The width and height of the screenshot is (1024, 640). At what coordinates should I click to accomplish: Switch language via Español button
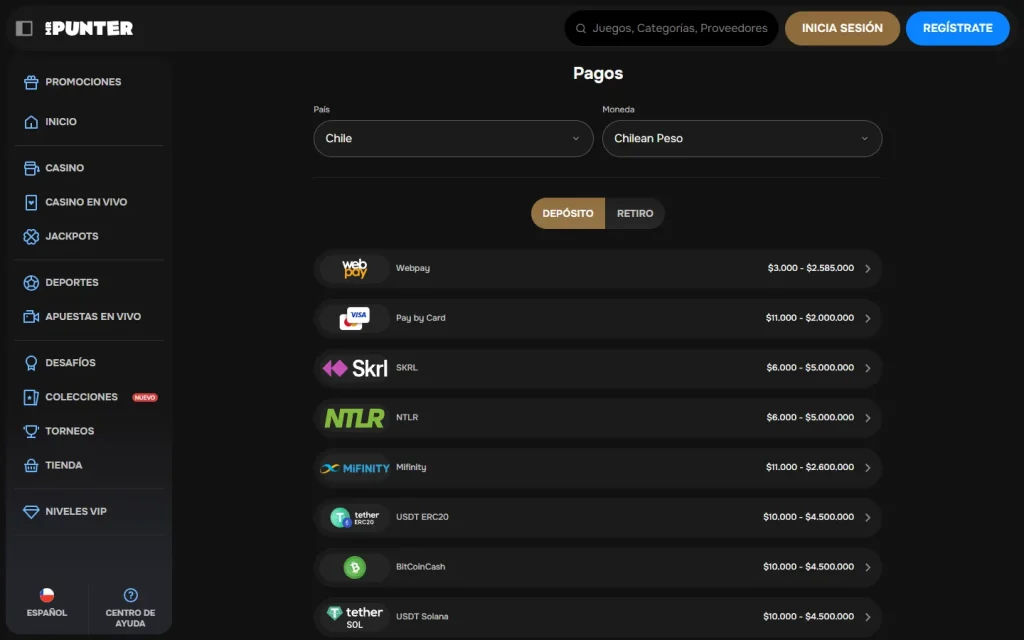pos(47,603)
